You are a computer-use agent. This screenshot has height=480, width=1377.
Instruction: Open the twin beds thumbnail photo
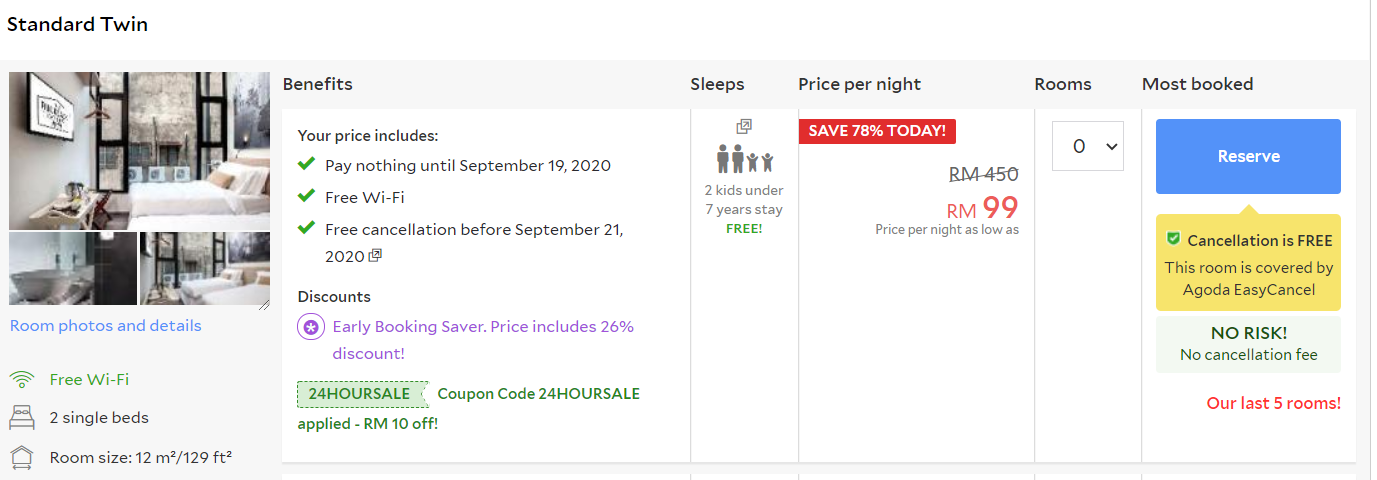(205, 268)
